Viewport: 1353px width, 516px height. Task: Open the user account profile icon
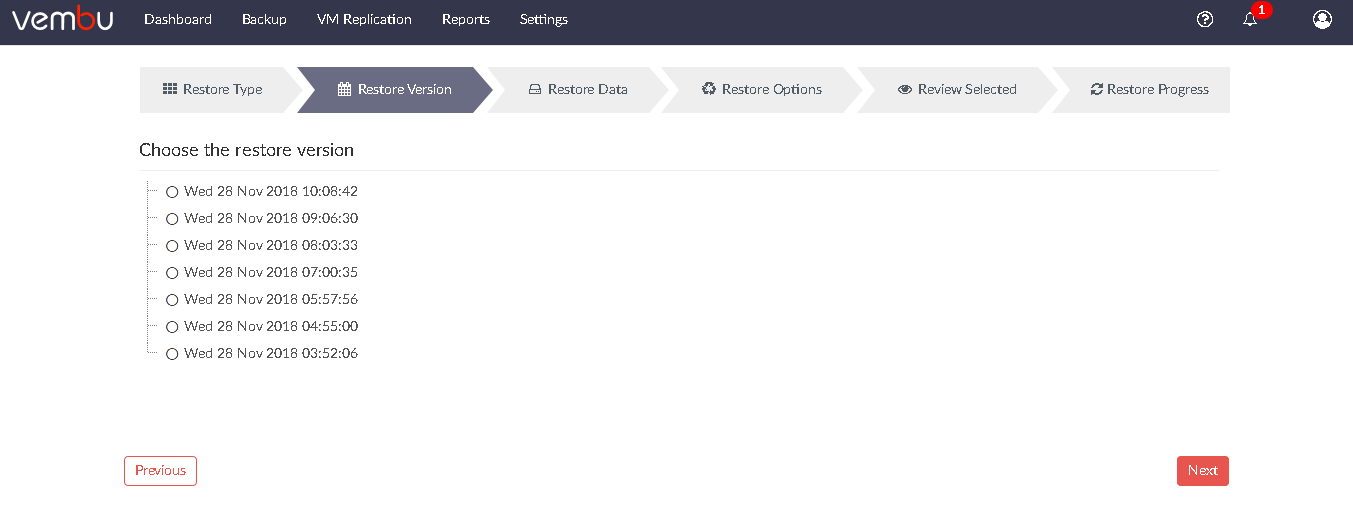(1322, 19)
